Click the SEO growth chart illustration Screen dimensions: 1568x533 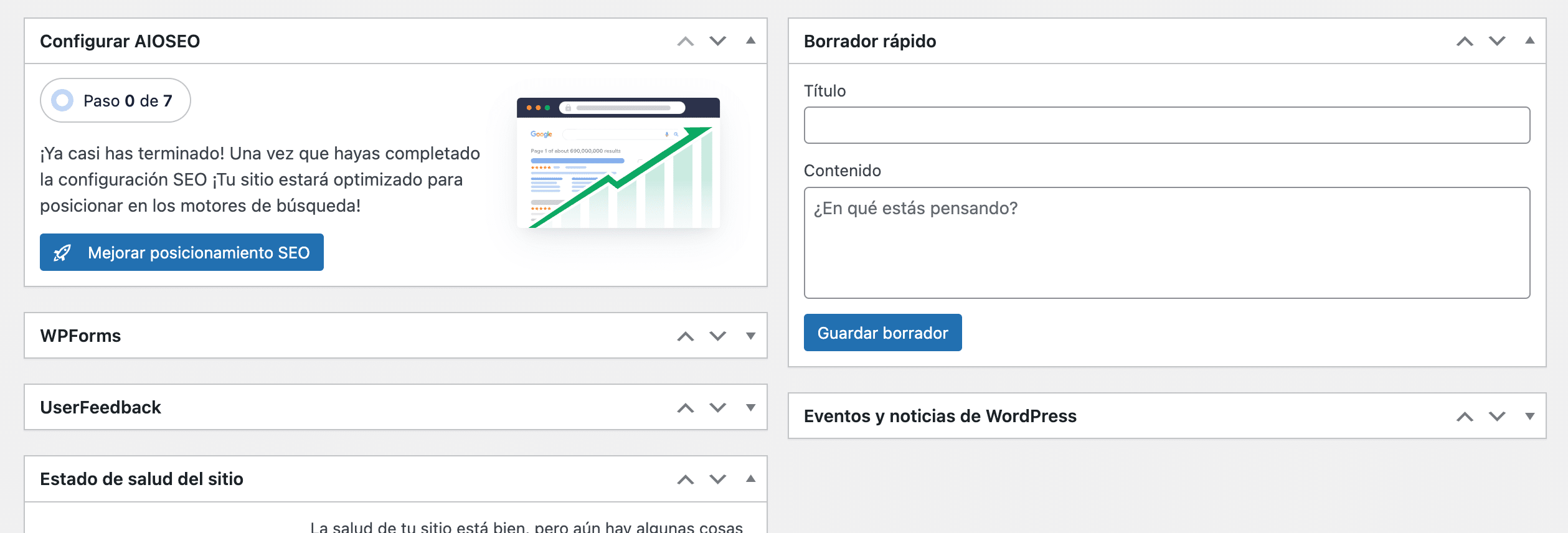click(618, 163)
